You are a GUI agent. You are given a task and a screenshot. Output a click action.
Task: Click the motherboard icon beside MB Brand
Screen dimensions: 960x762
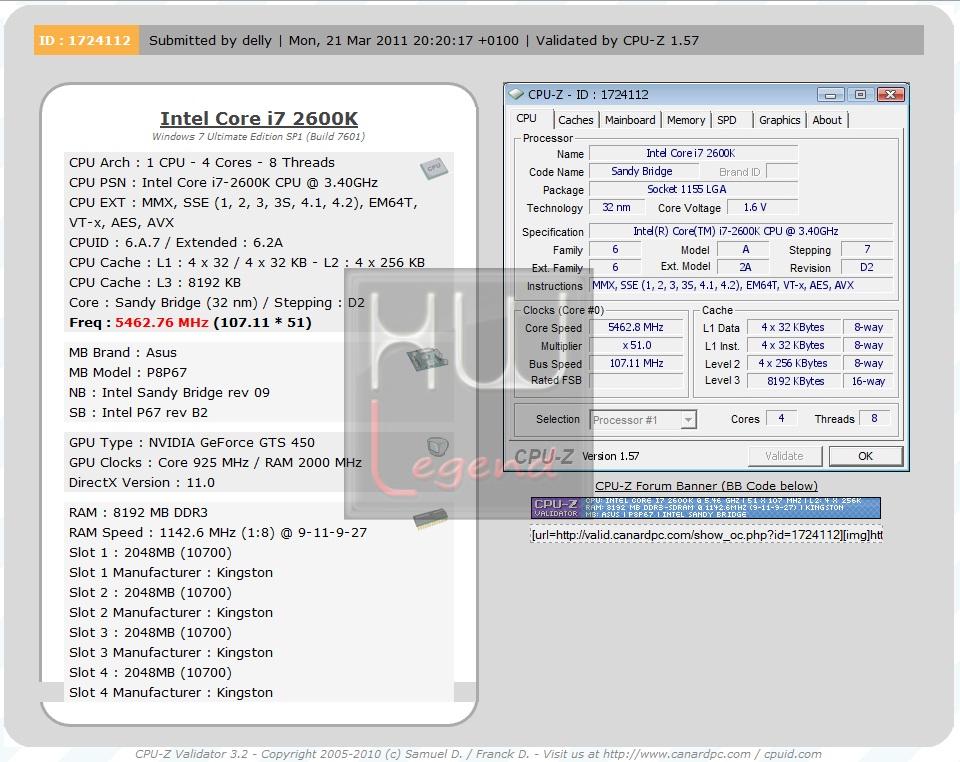pyautogui.click(x=427, y=359)
